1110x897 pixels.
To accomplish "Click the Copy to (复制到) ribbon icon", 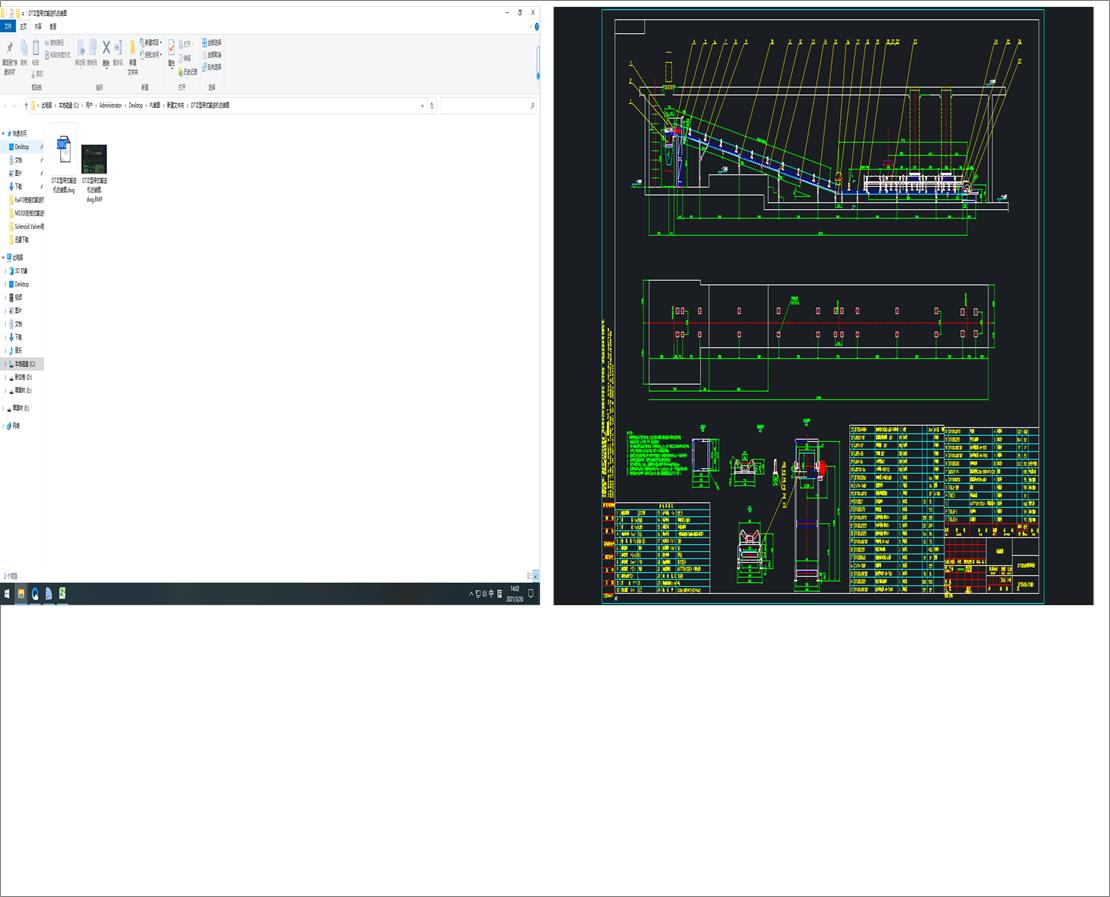I will [x=93, y=47].
